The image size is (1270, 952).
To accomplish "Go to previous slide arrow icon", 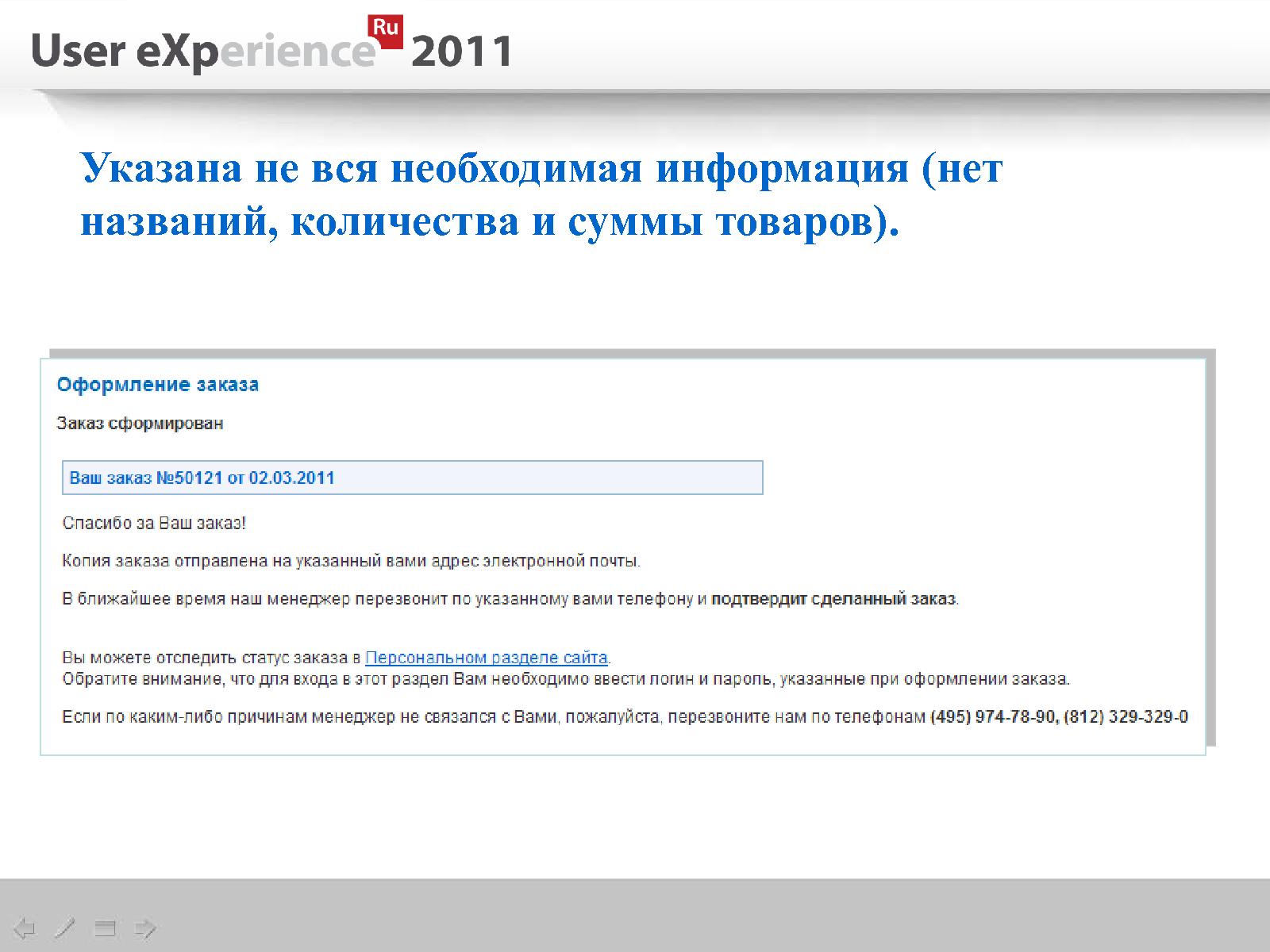I will click(x=25, y=927).
